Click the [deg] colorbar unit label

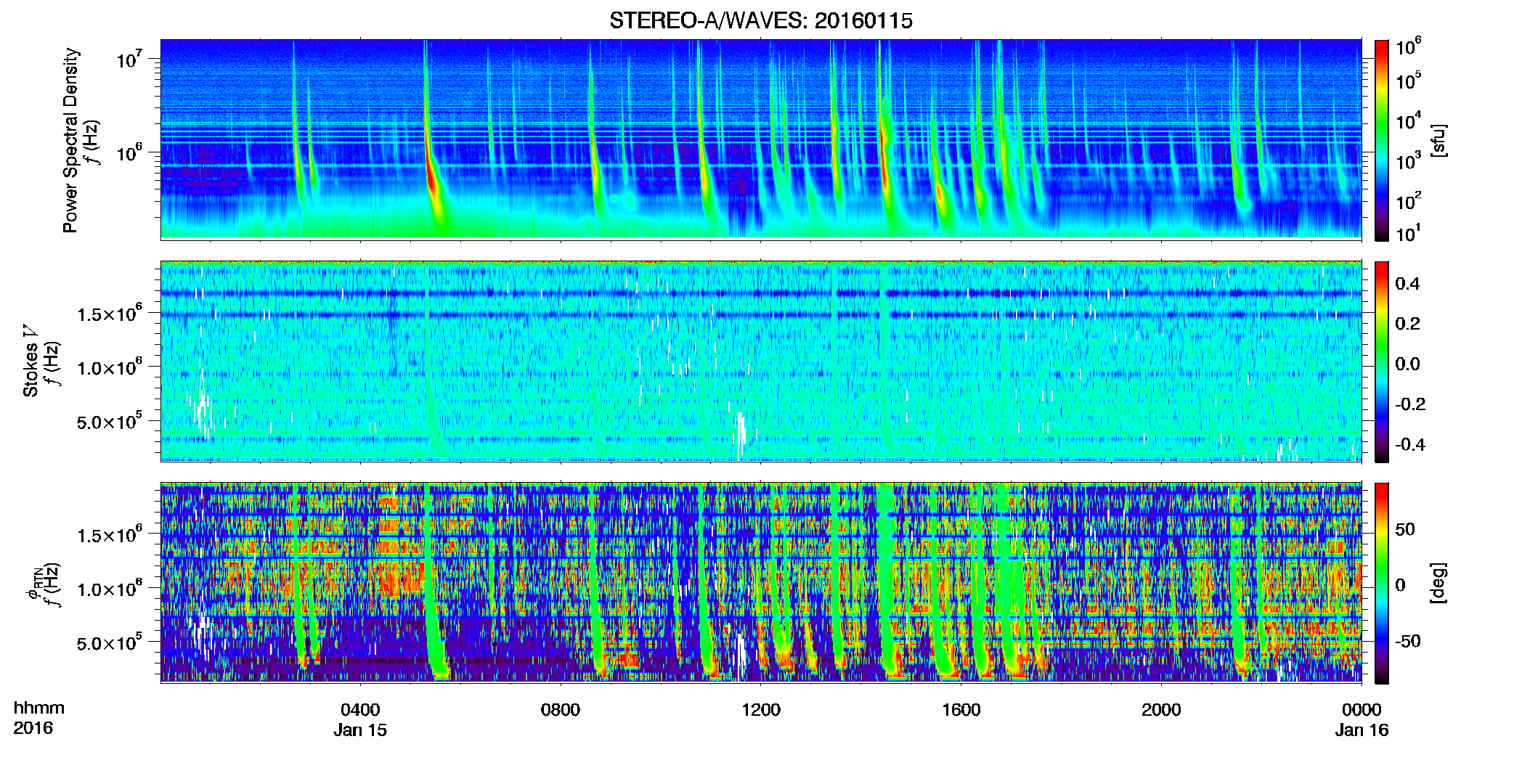(1438, 583)
